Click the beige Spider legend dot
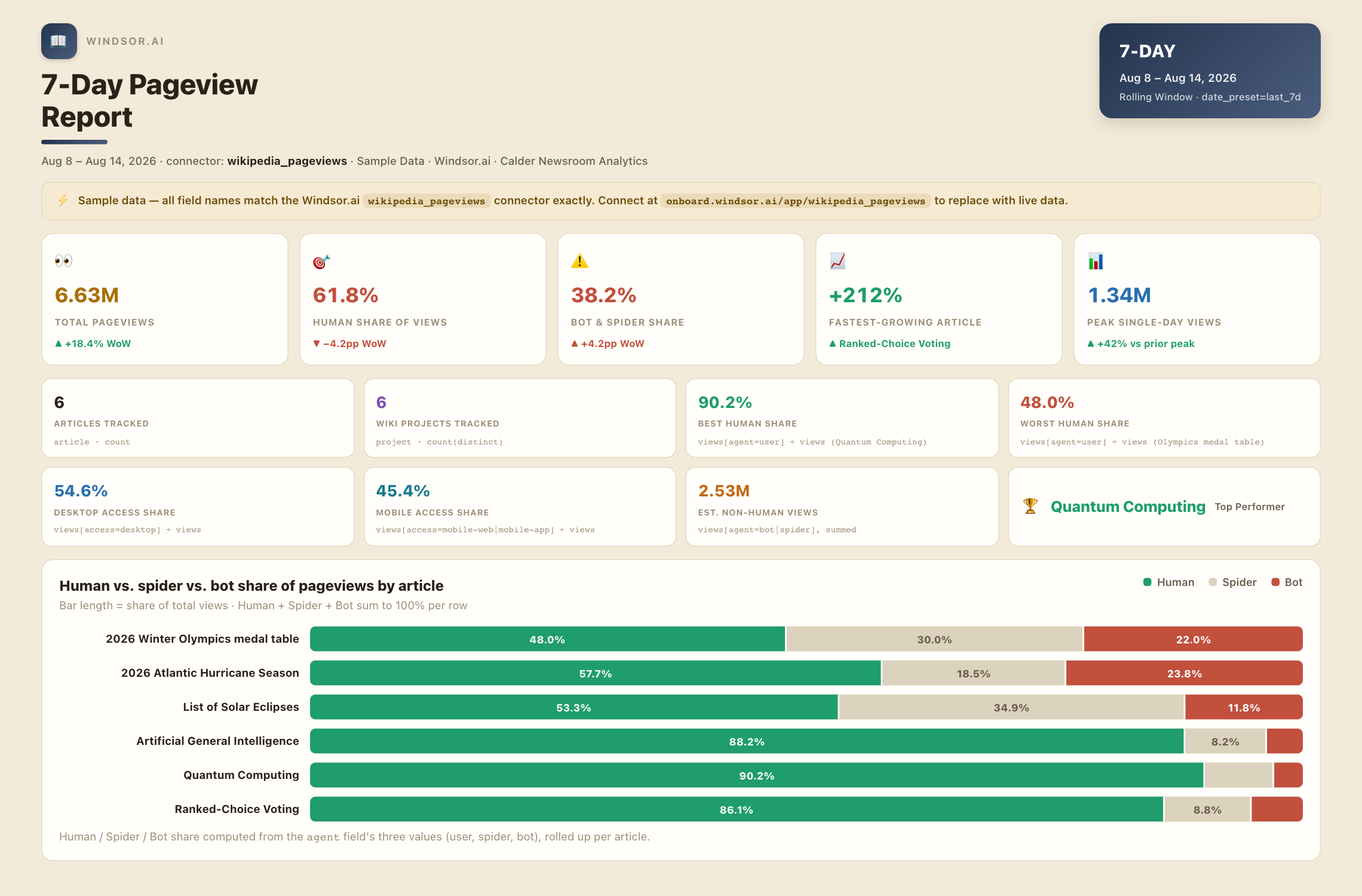 click(x=1212, y=582)
